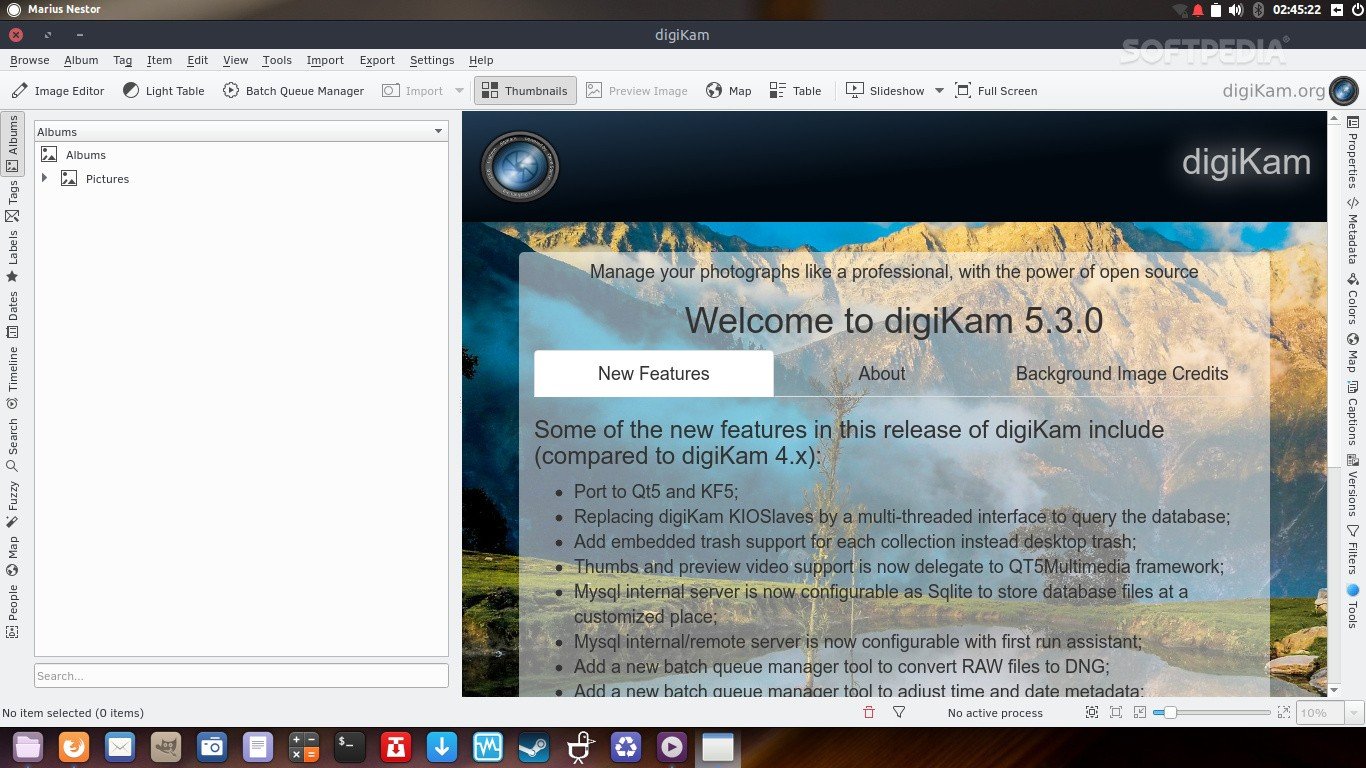Open the Slideshow dropdown arrow
This screenshot has height=768, width=1366.
point(939,91)
